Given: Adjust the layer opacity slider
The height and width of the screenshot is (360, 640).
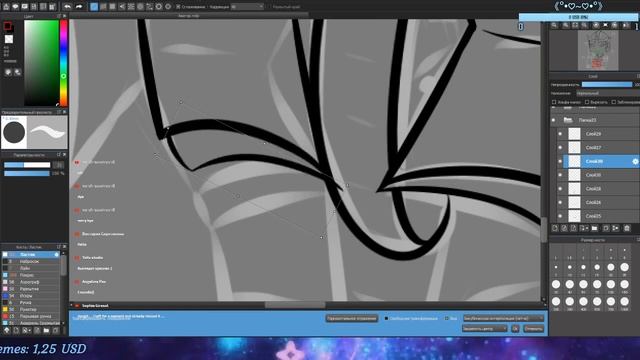Looking at the screenshot, I should (x=607, y=84).
